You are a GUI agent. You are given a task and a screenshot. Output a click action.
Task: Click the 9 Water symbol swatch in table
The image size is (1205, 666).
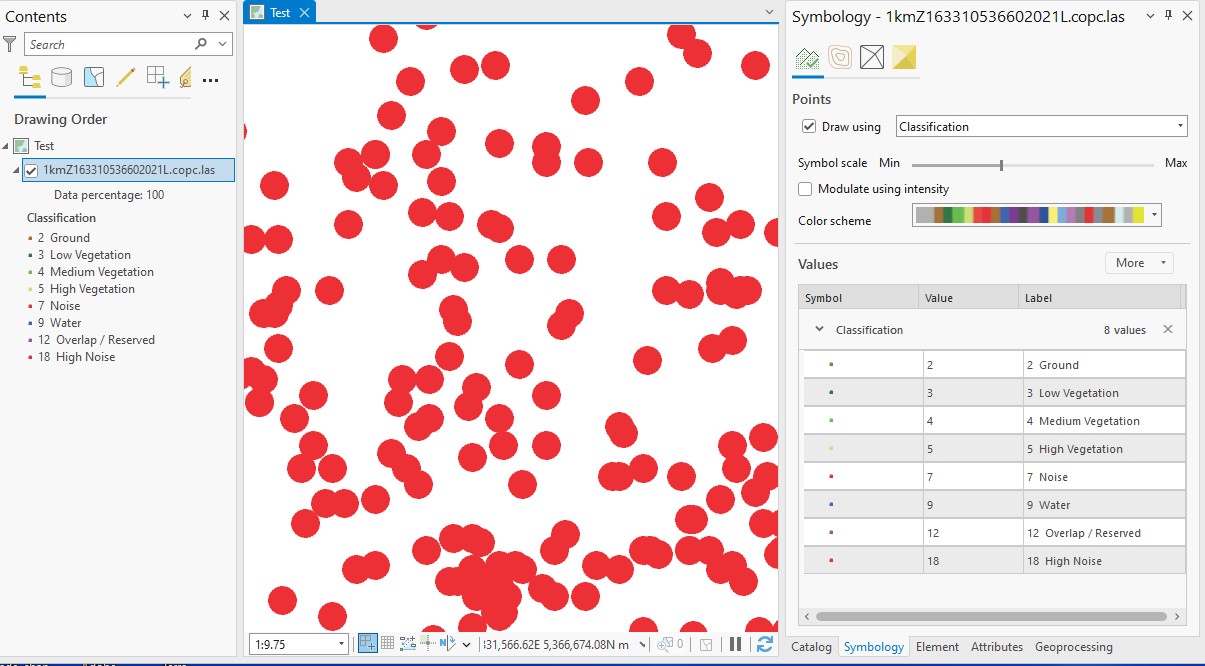(832, 505)
